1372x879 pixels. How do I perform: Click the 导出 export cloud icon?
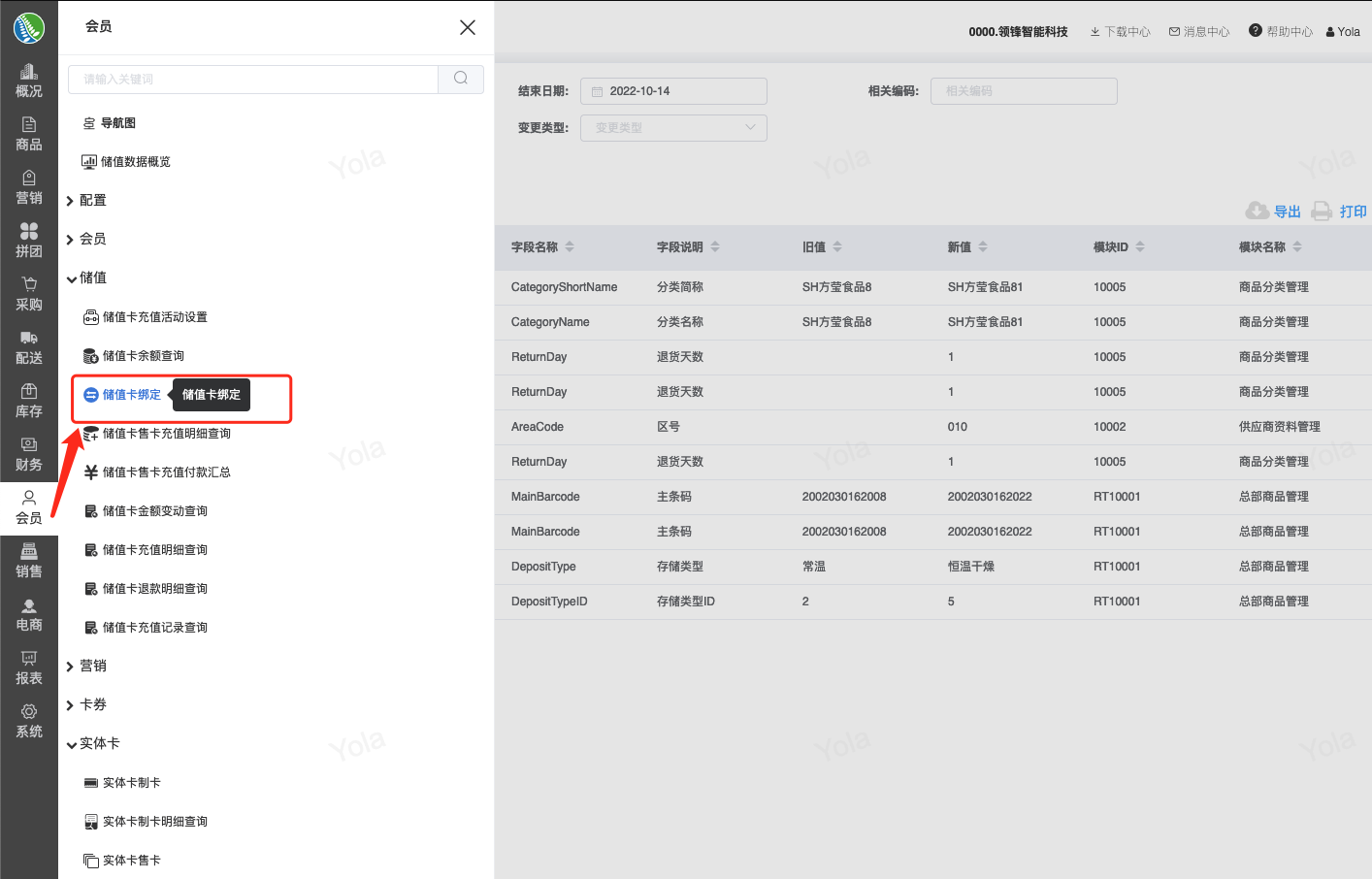(1258, 211)
